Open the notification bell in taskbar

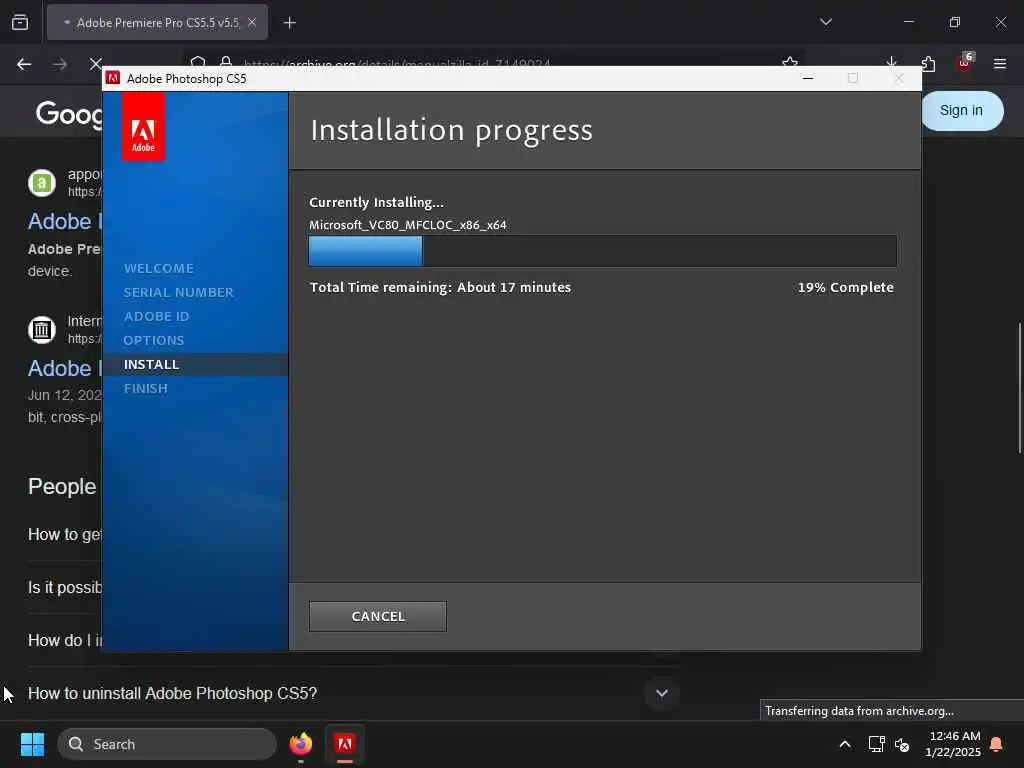pyautogui.click(x=996, y=744)
